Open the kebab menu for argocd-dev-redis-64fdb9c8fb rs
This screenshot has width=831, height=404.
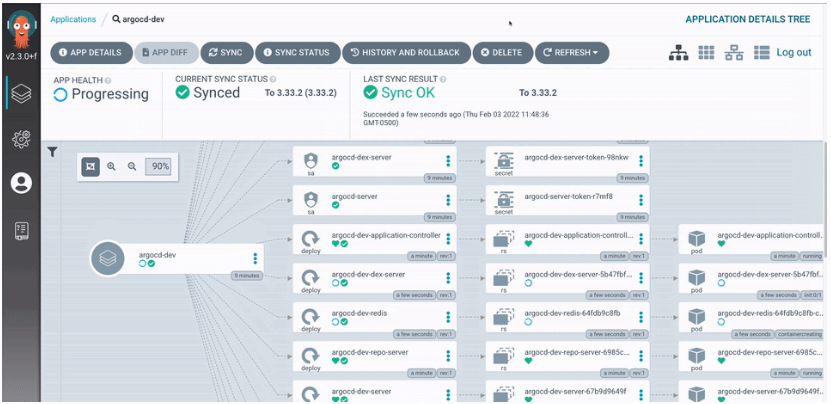point(641,317)
